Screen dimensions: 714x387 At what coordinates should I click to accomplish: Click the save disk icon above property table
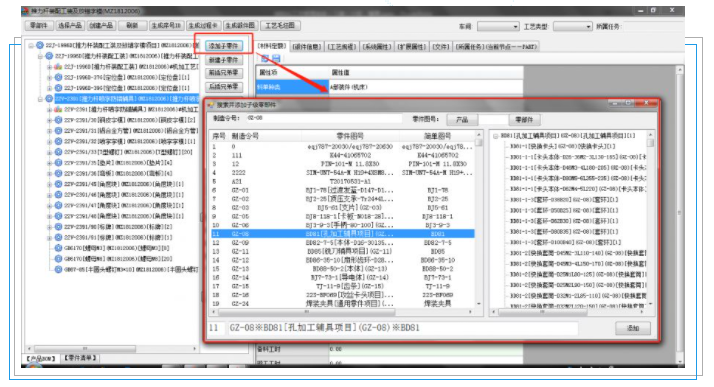coord(276,58)
